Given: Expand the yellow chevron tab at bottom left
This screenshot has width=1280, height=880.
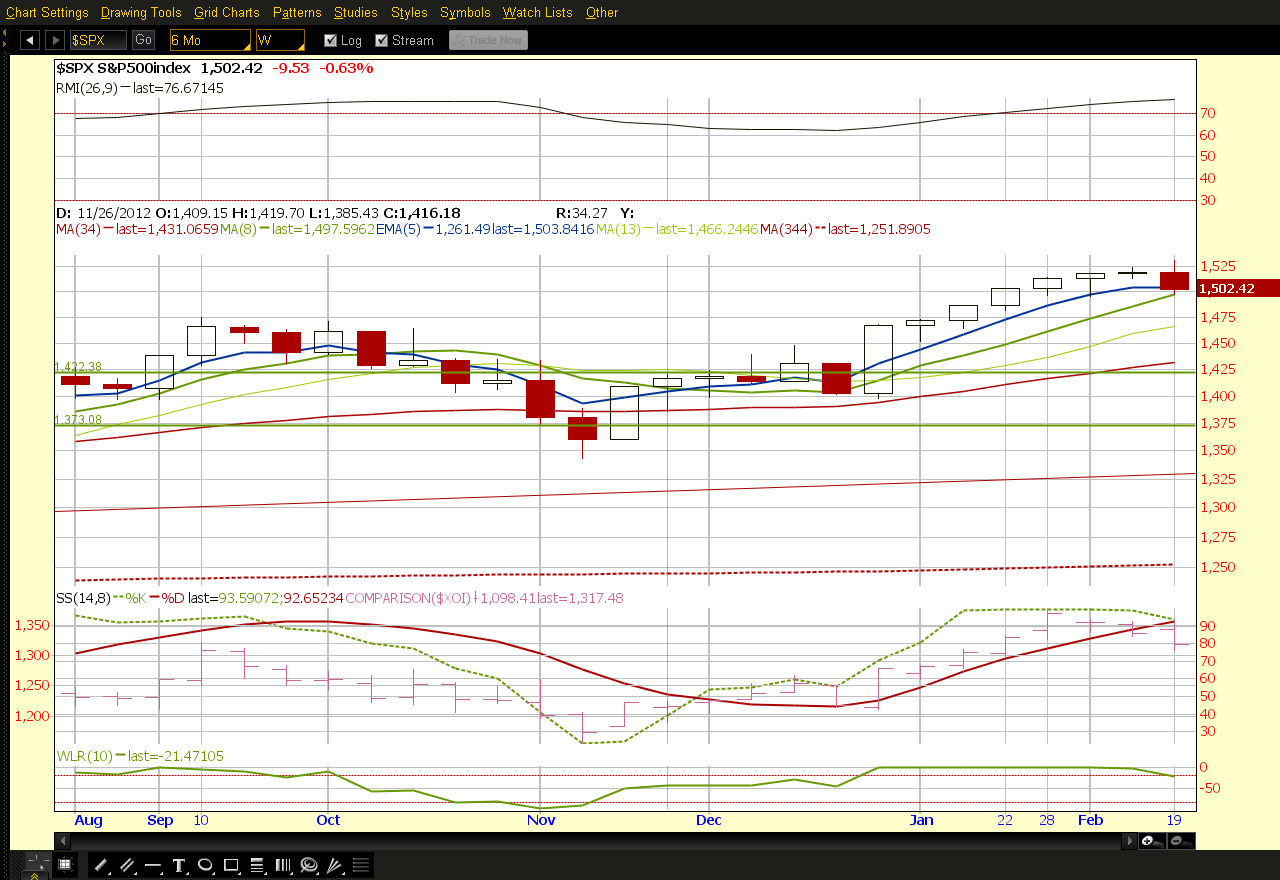Looking at the screenshot, I should pos(34,876).
